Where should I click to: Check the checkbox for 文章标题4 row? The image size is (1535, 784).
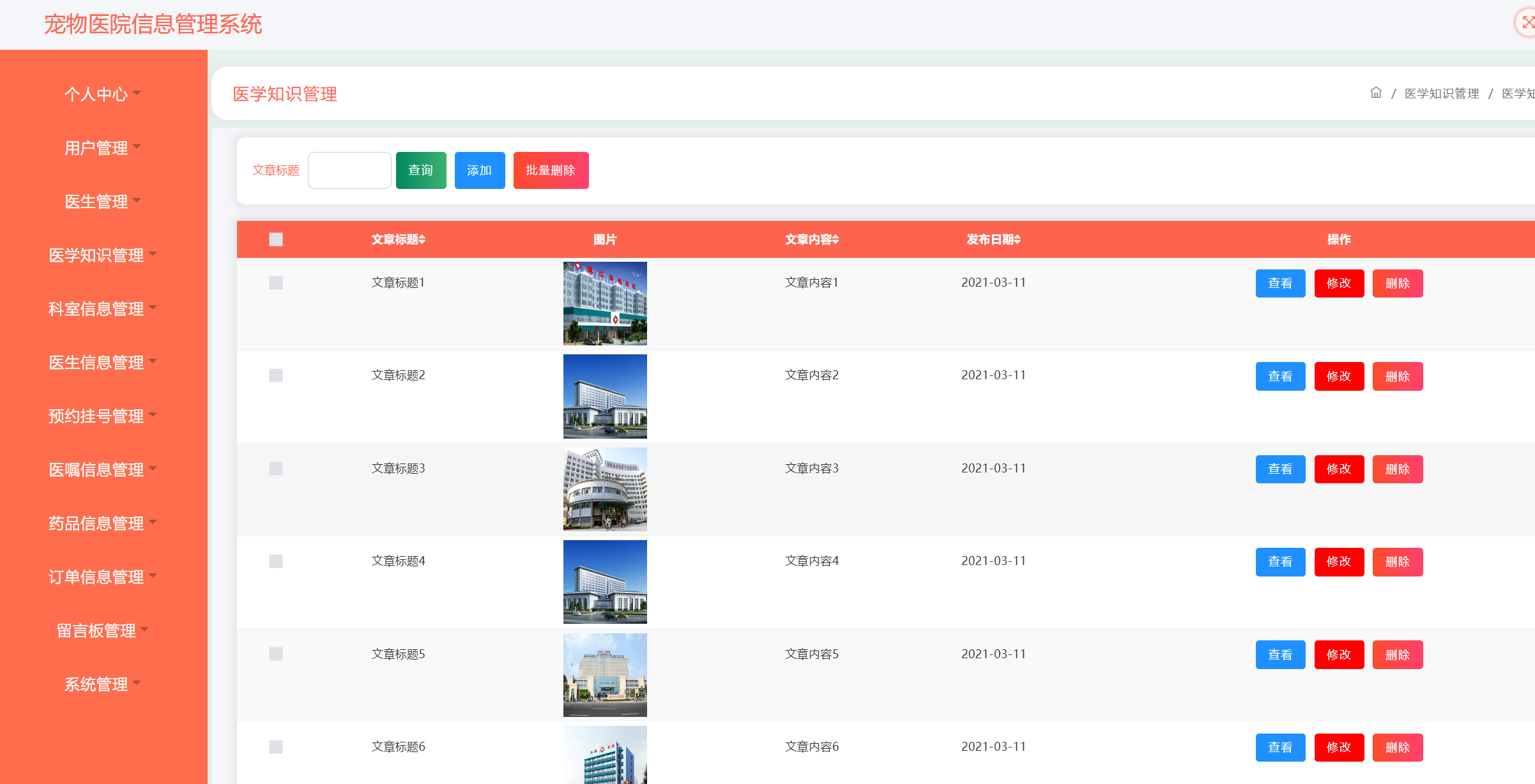click(276, 561)
